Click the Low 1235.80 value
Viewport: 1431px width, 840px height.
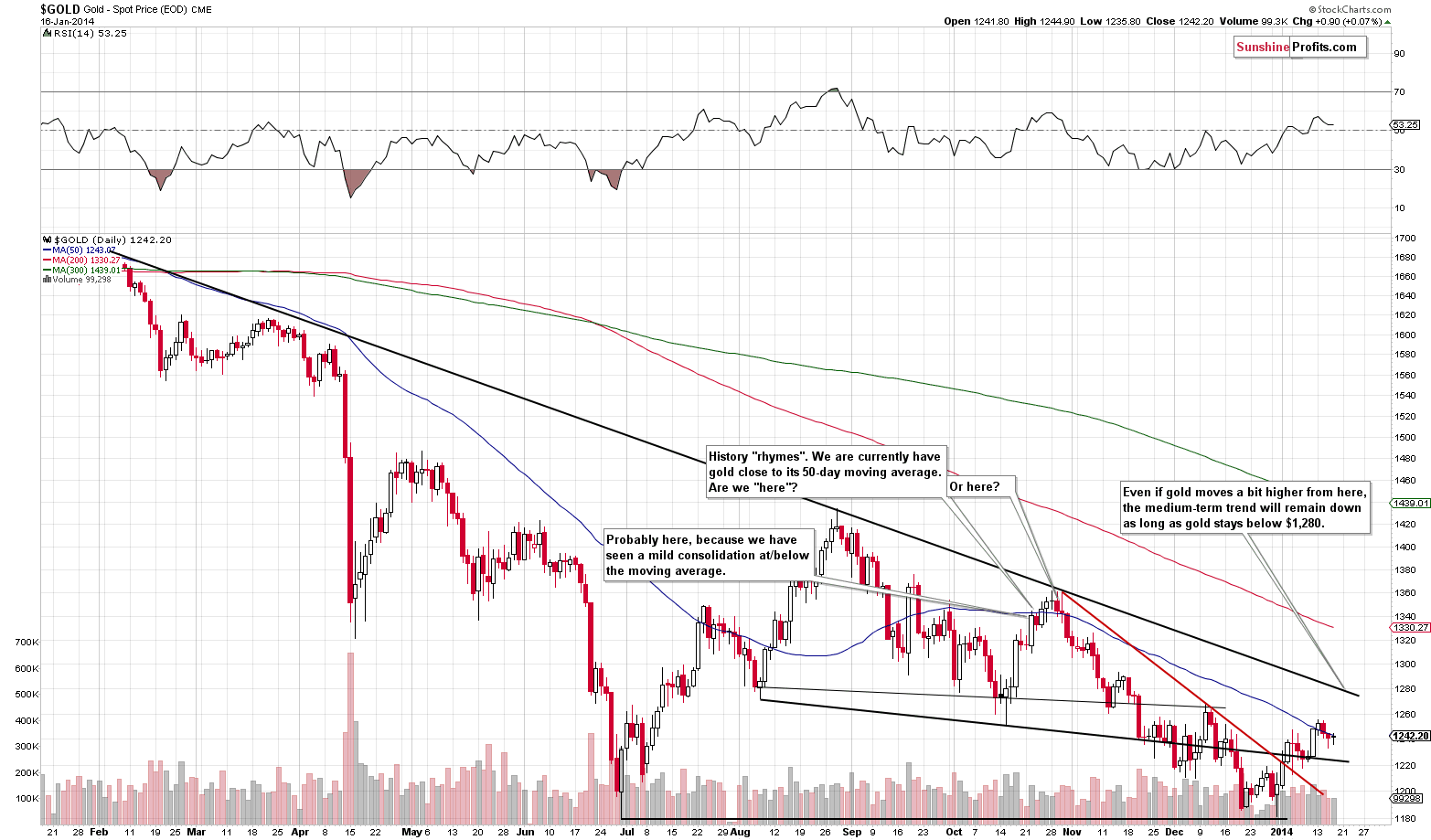(1108, 21)
